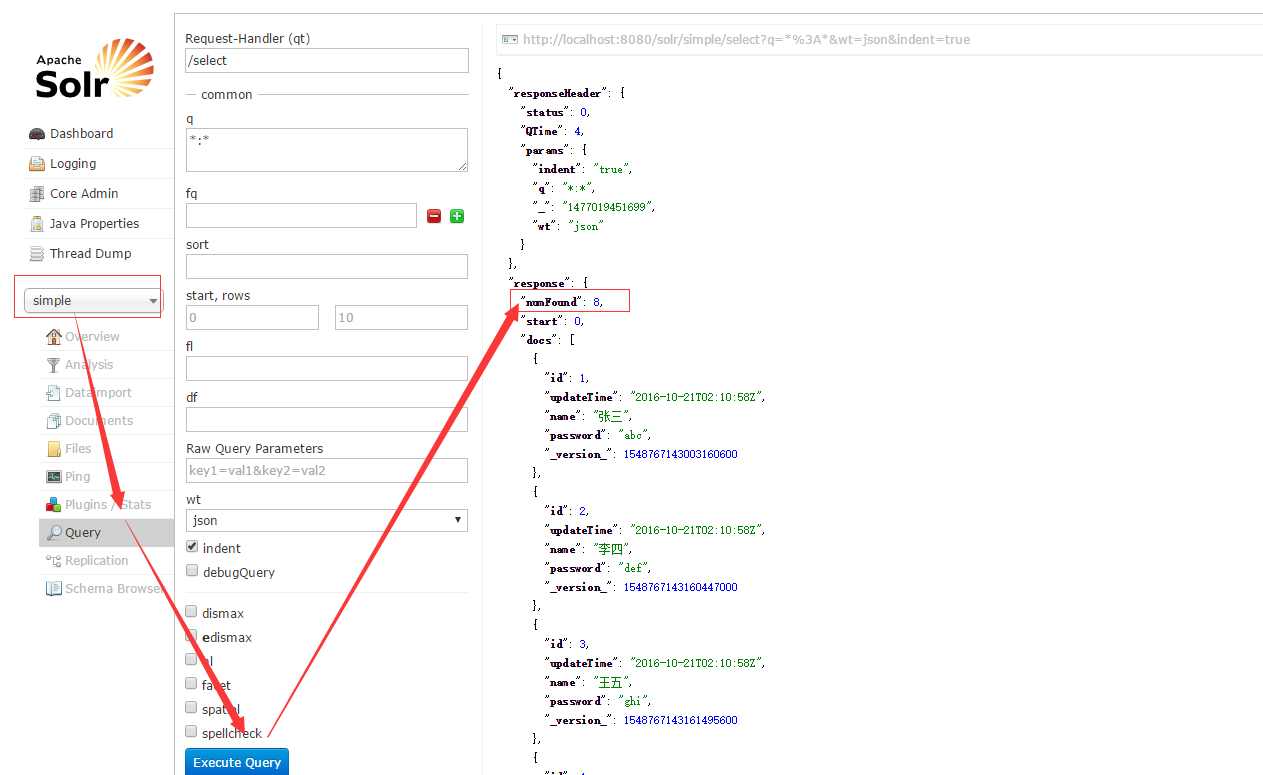Open Logging via its notepad icon
The image size is (1263, 775).
[37, 164]
